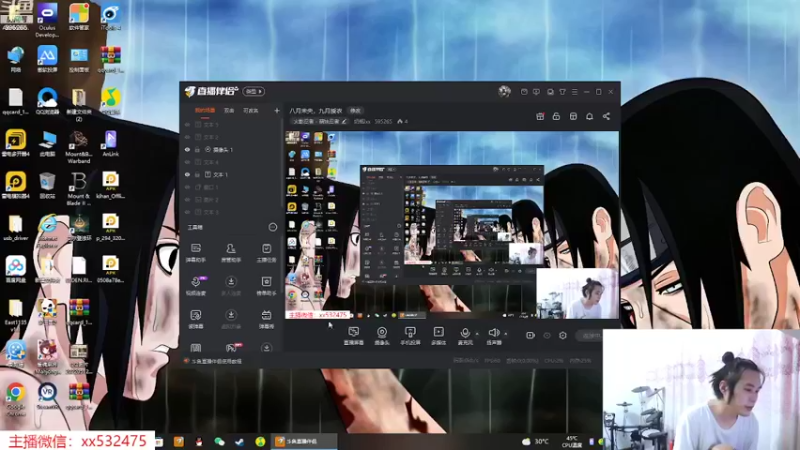
Task: Open the 视频连麦 tool in the toolbox
Action: coord(196,286)
